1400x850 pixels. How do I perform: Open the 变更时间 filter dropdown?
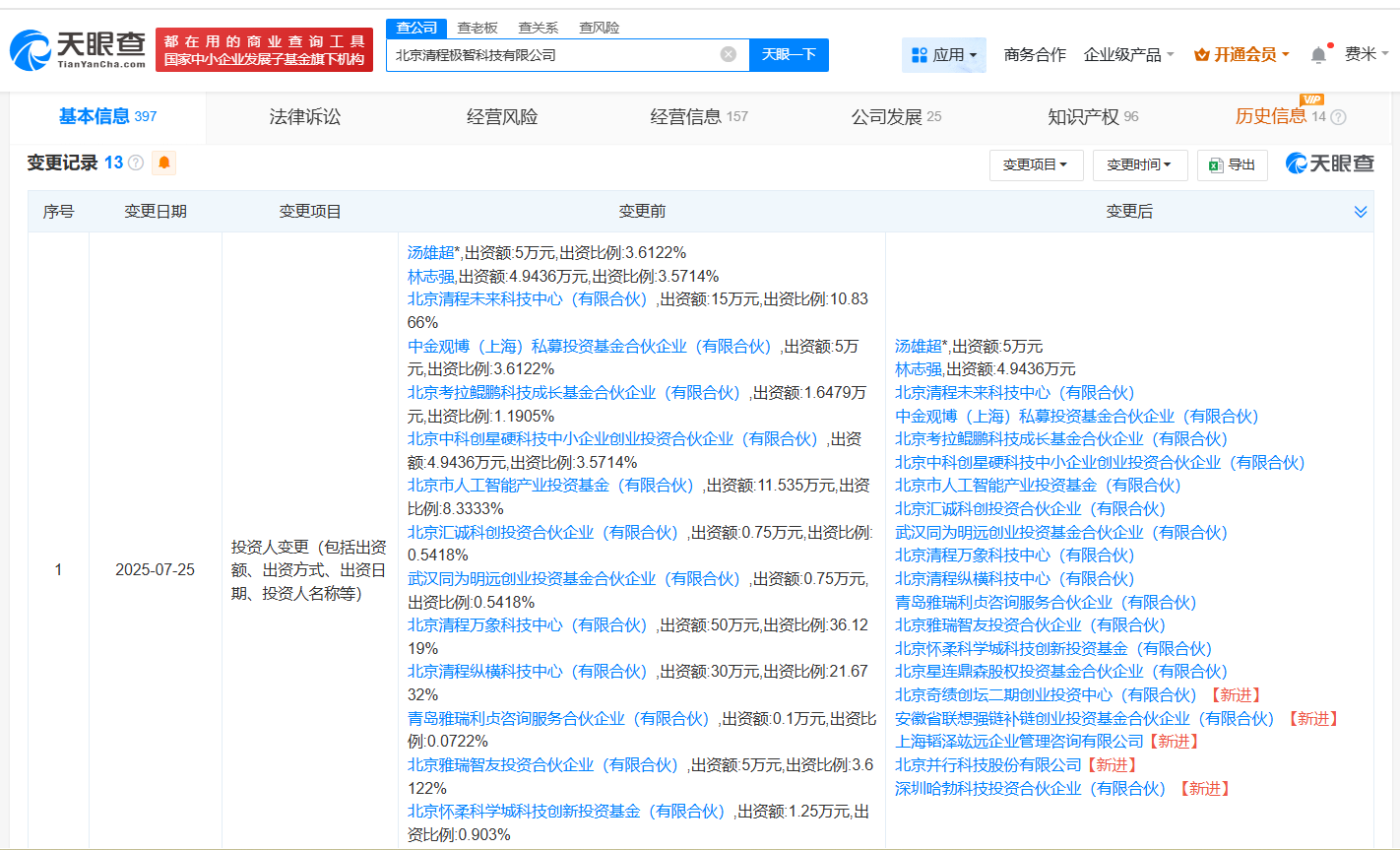(x=1139, y=165)
